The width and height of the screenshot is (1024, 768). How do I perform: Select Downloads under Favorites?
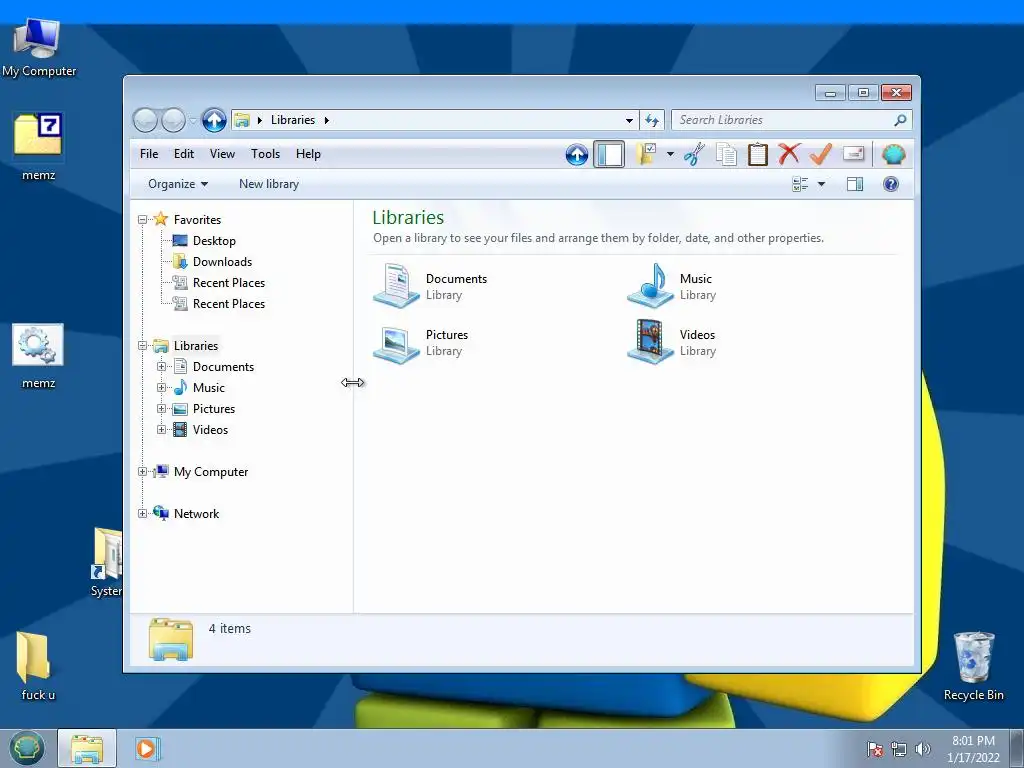(x=222, y=262)
